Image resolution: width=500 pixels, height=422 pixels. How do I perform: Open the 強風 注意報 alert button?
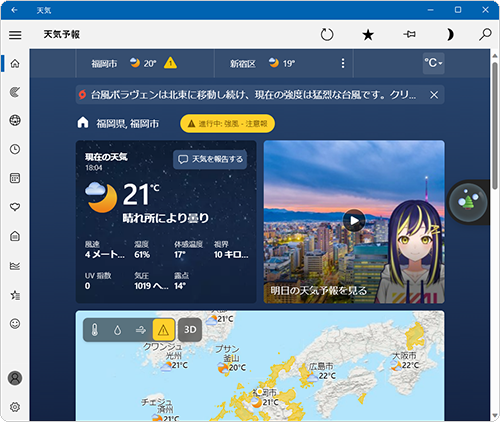228,124
